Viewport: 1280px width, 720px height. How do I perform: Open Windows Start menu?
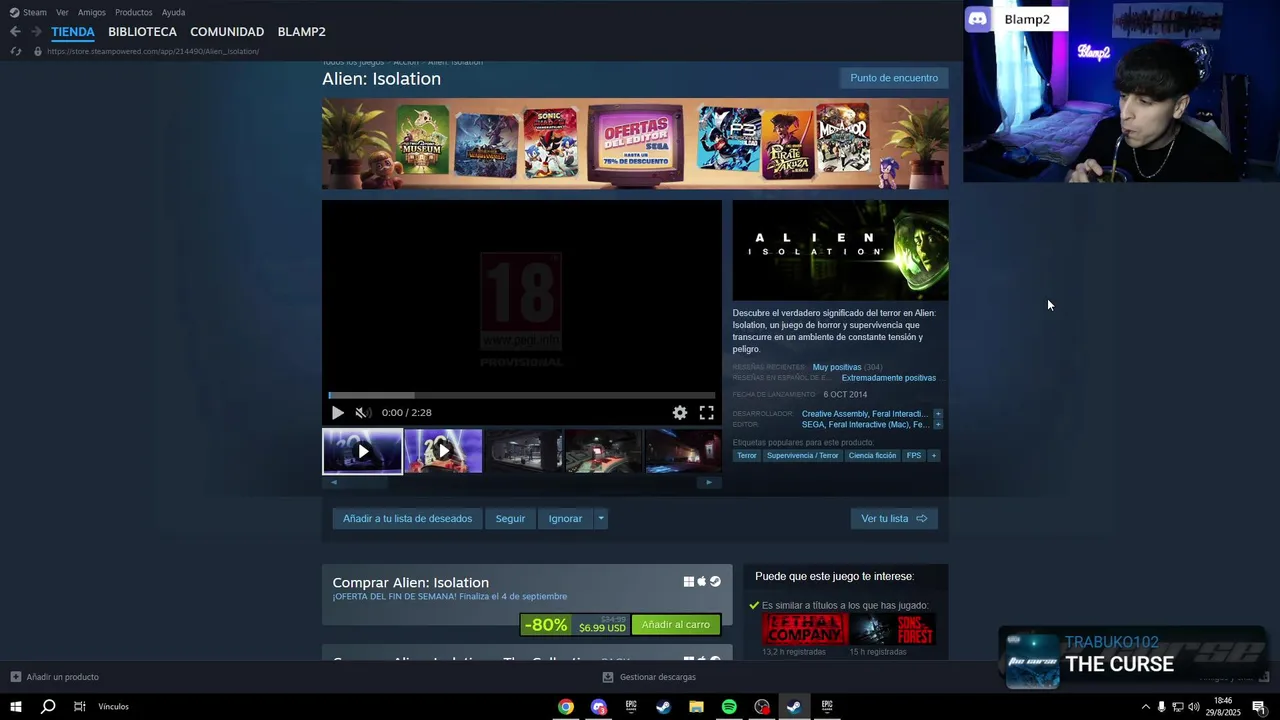(16, 707)
